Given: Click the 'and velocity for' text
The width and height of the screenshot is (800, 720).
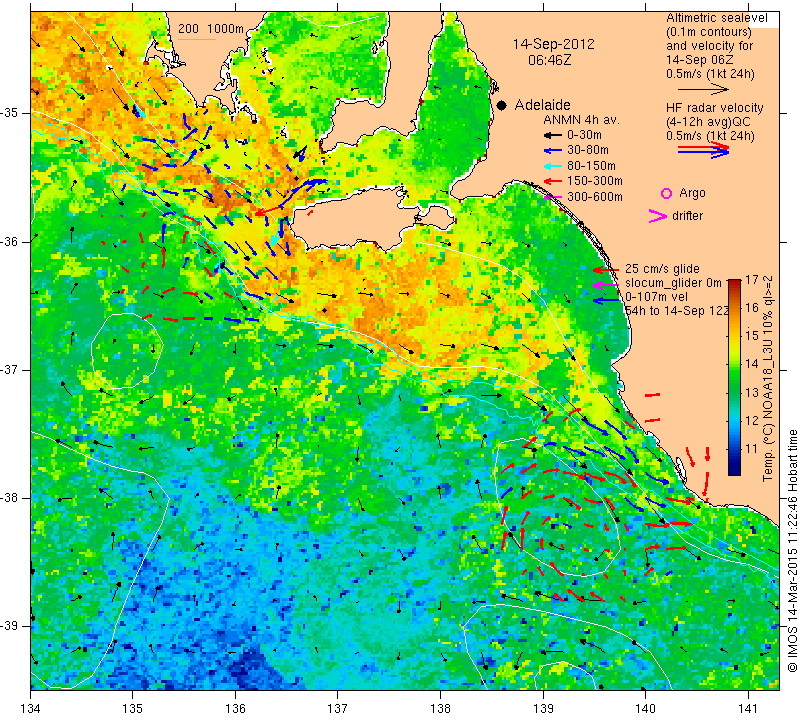Looking at the screenshot, I should pos(710,45).
